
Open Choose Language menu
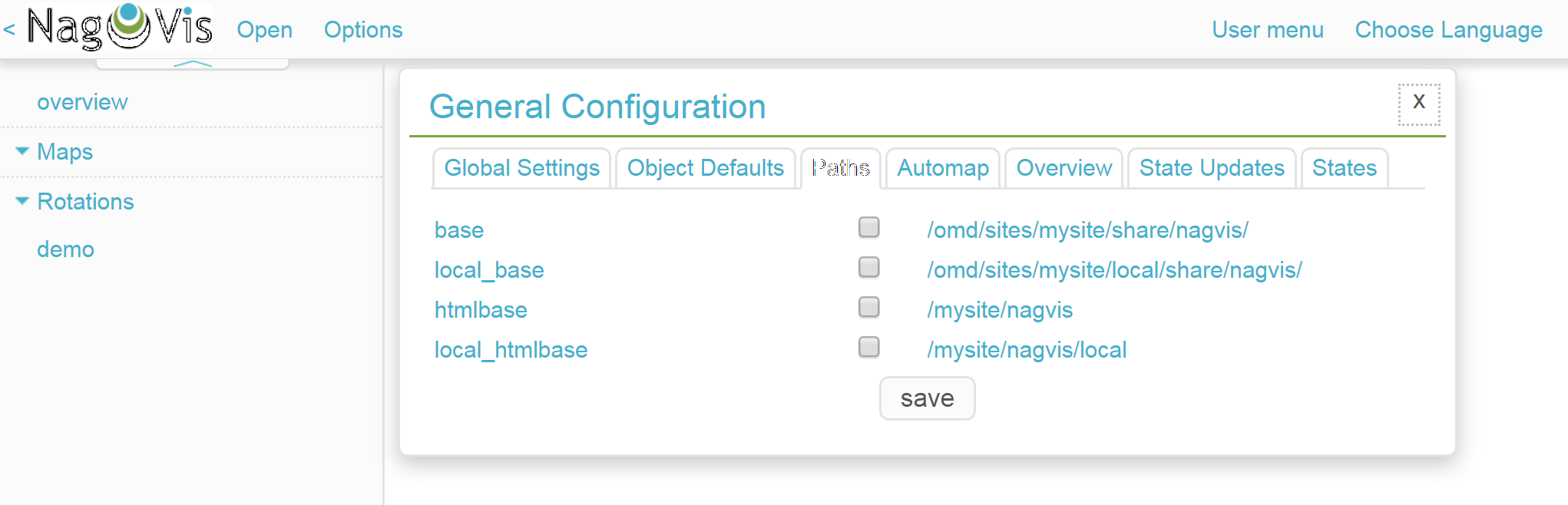tap(1448, 30)
